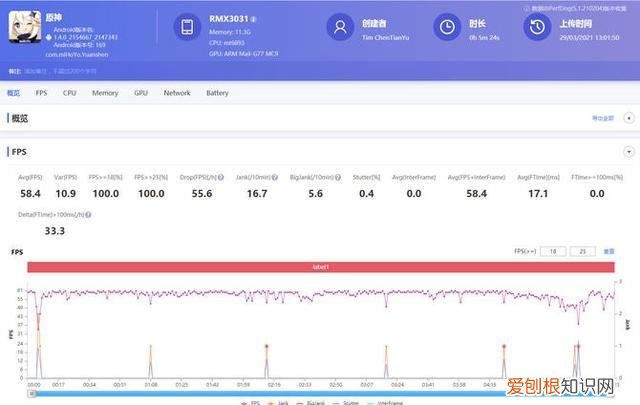The height and width of the screenshot is (405, 640).
Task: Click the red label1 bar above chart
Action: click(x=320, y=267)
